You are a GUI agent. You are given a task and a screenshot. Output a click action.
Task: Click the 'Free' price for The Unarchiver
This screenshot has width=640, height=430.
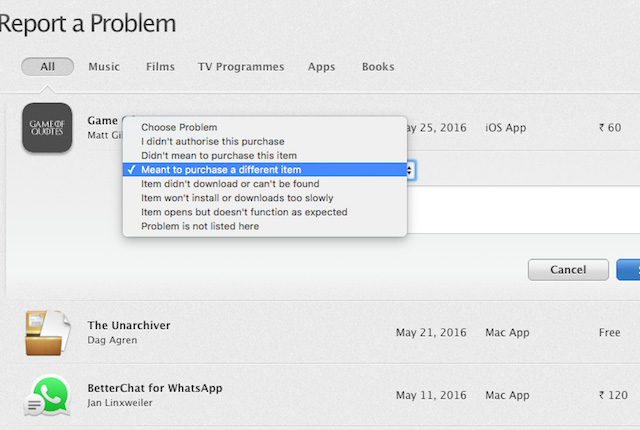point(610,332)
